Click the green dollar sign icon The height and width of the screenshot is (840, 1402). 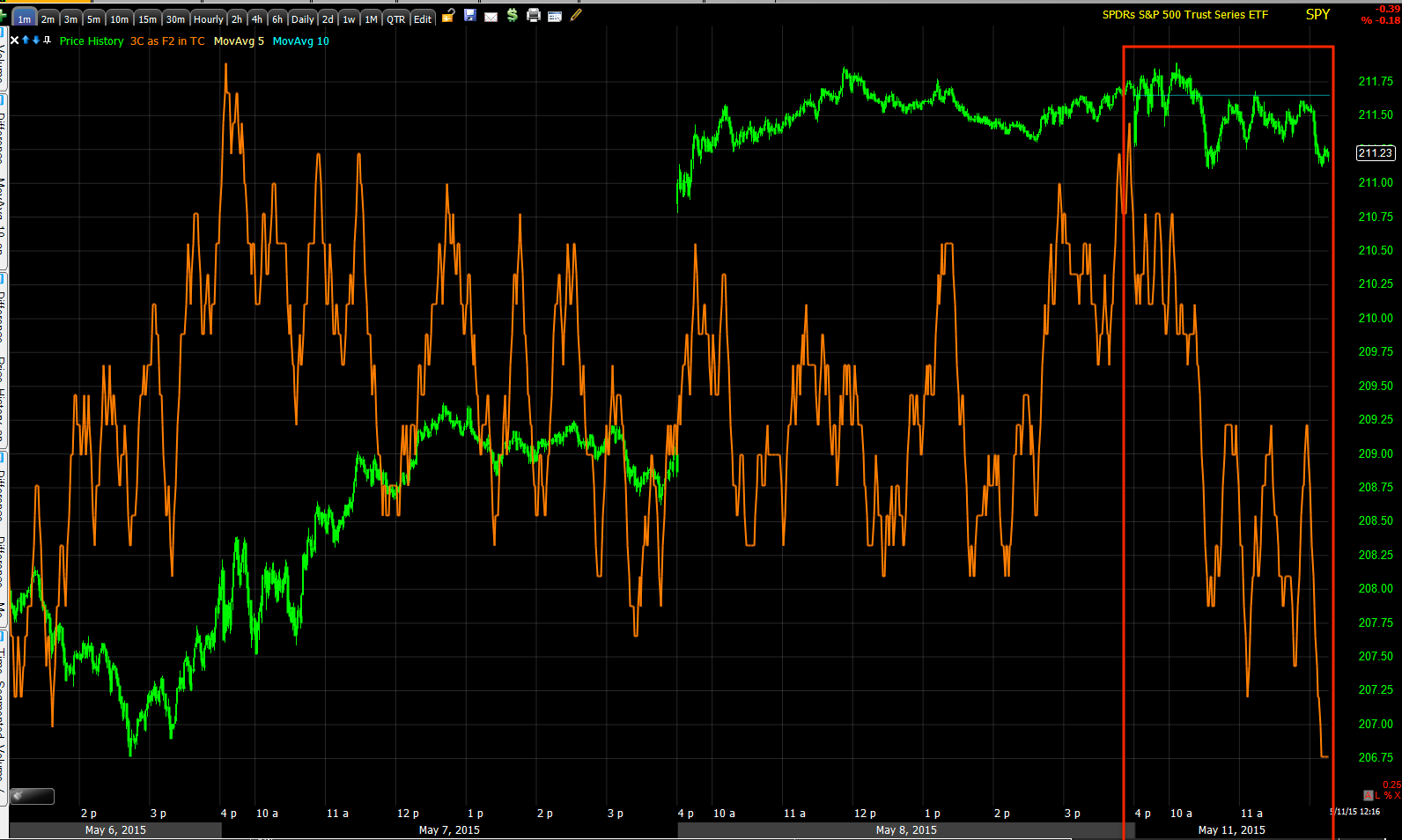pos(513,15)
